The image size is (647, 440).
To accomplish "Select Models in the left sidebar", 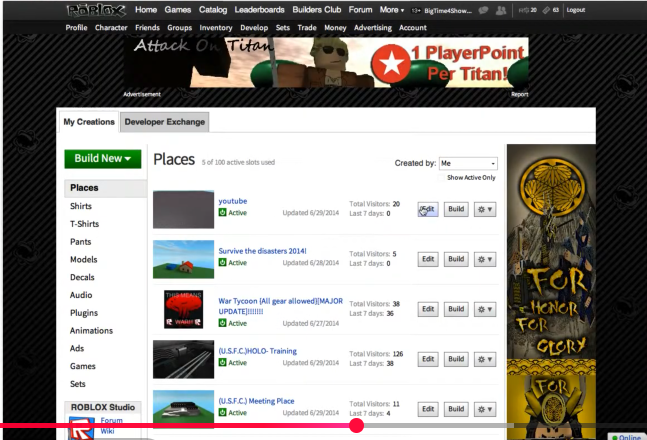I will pos(84,259).
